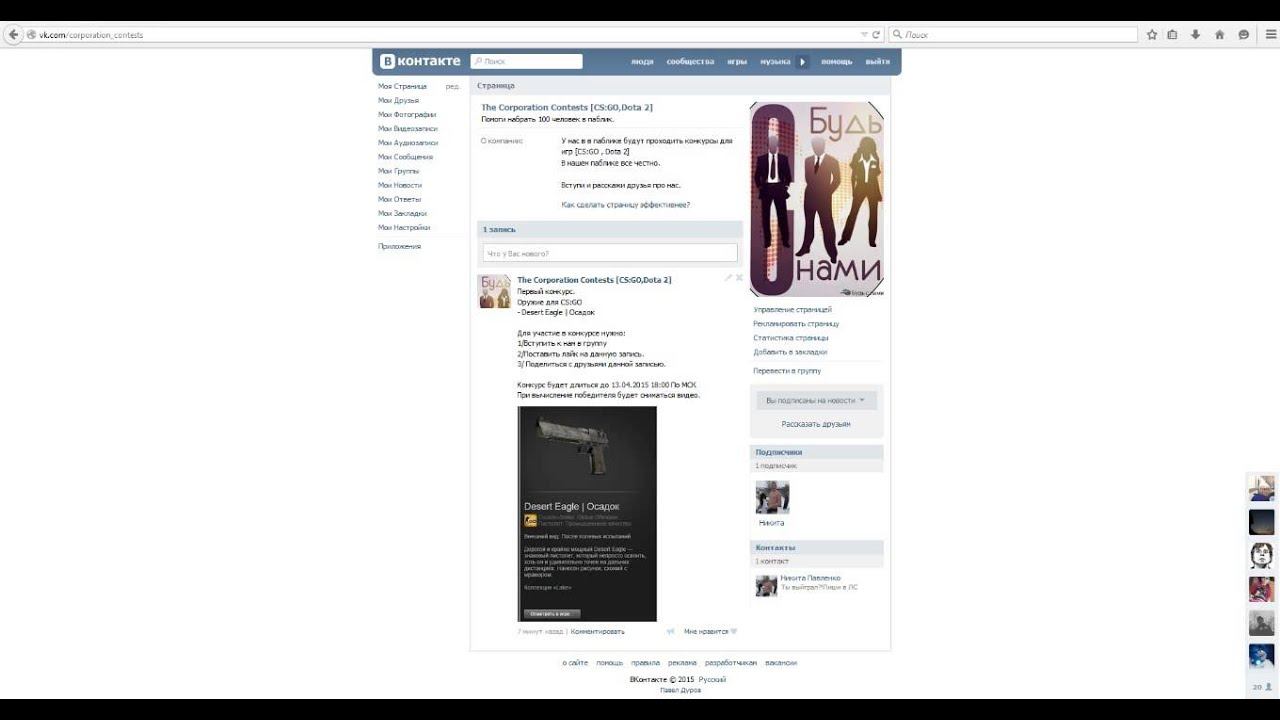Delete the post with the X icon
This screenshot has width=1280, height=720.
(739, 278)
